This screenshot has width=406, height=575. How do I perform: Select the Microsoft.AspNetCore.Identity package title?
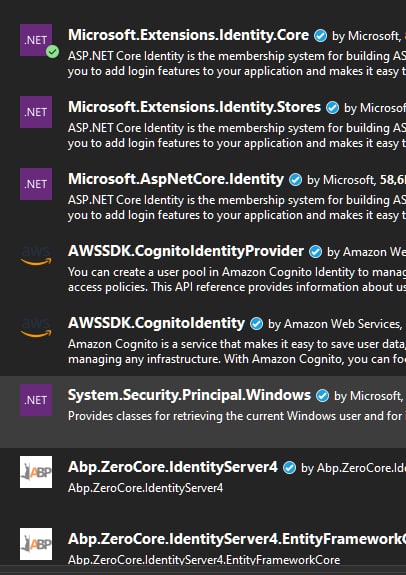coord(176,179)
